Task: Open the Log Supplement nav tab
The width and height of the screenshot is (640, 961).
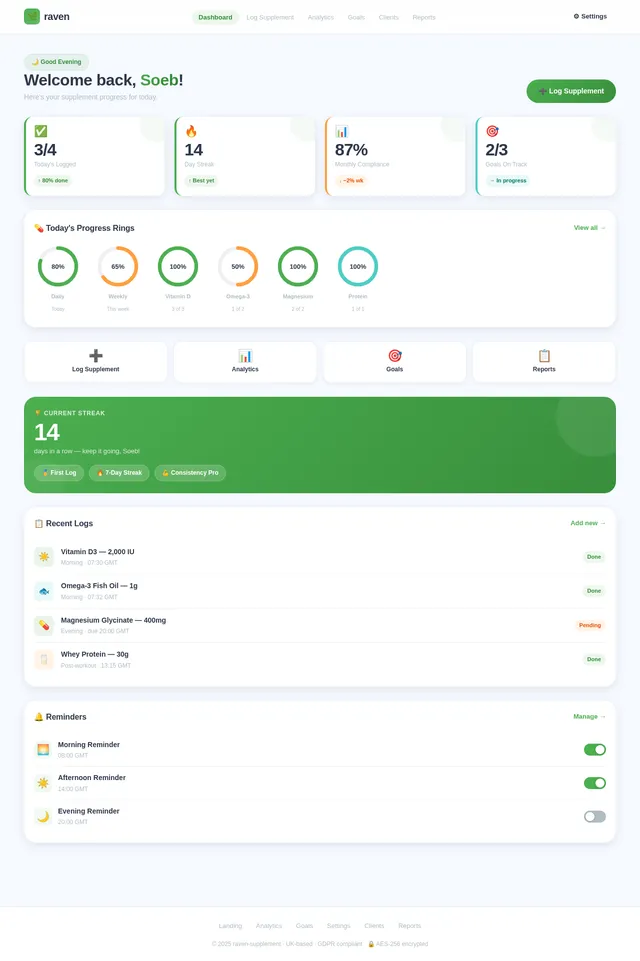Action: (x=270, y=17)
